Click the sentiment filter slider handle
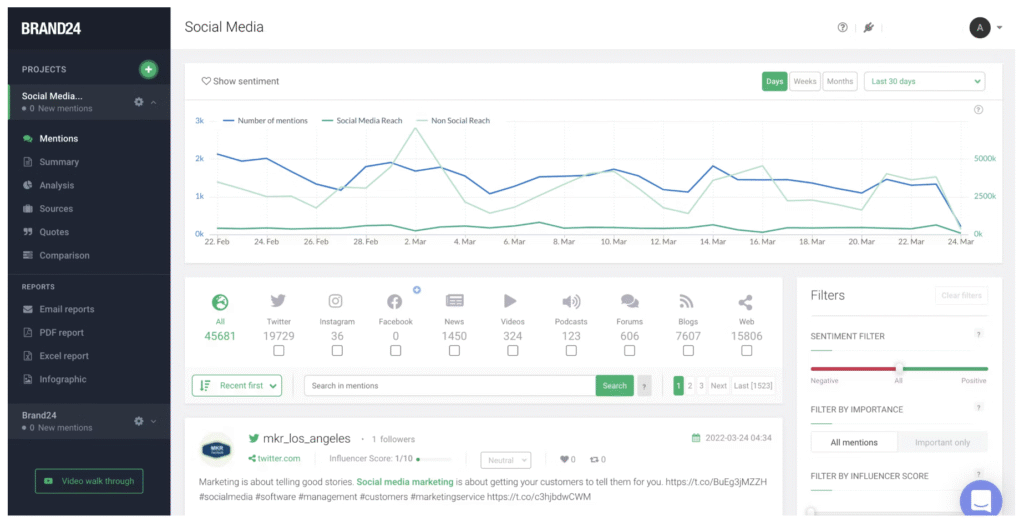 (x=899, y=369)
